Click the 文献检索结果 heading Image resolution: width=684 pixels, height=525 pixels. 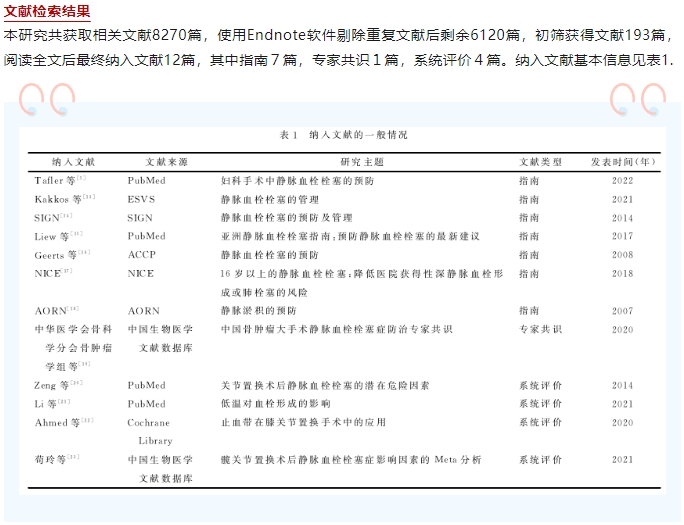pyautogui.click(x=46, y=12)
